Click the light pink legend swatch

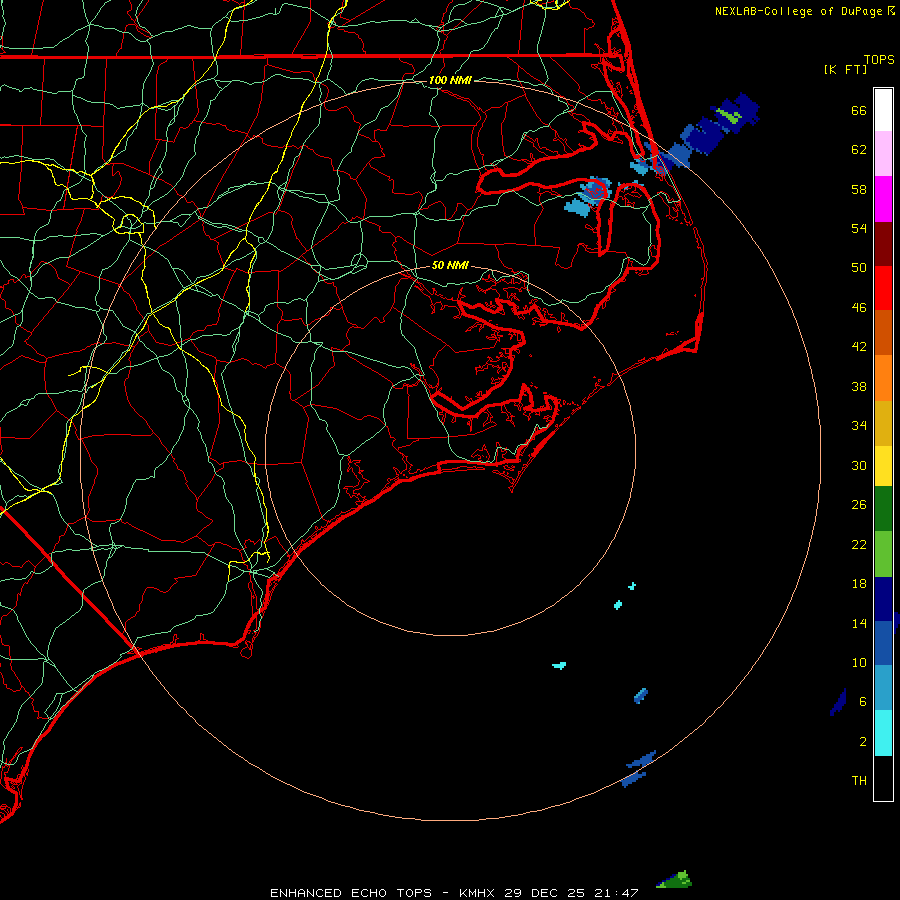[883, 153]
